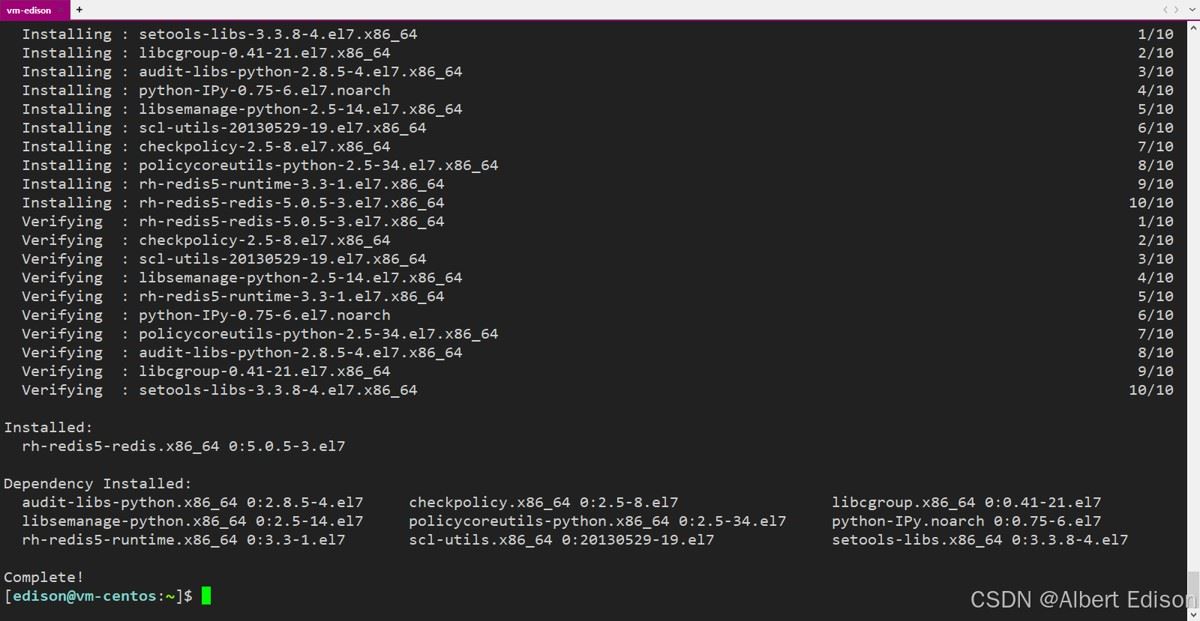Click python-IPy.noarch dependency entry
The width and height of the screenshot is (1200, 621).
966,521
